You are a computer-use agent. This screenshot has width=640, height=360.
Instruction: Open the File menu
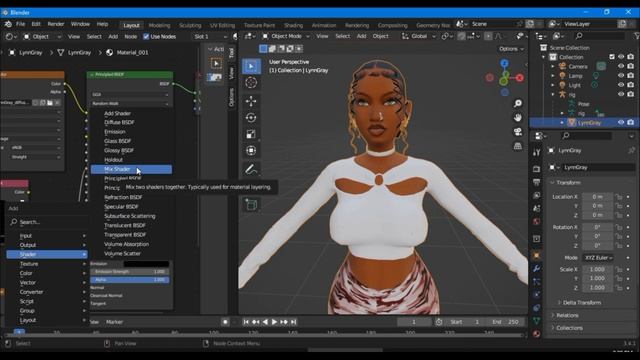tap(20, 24)
